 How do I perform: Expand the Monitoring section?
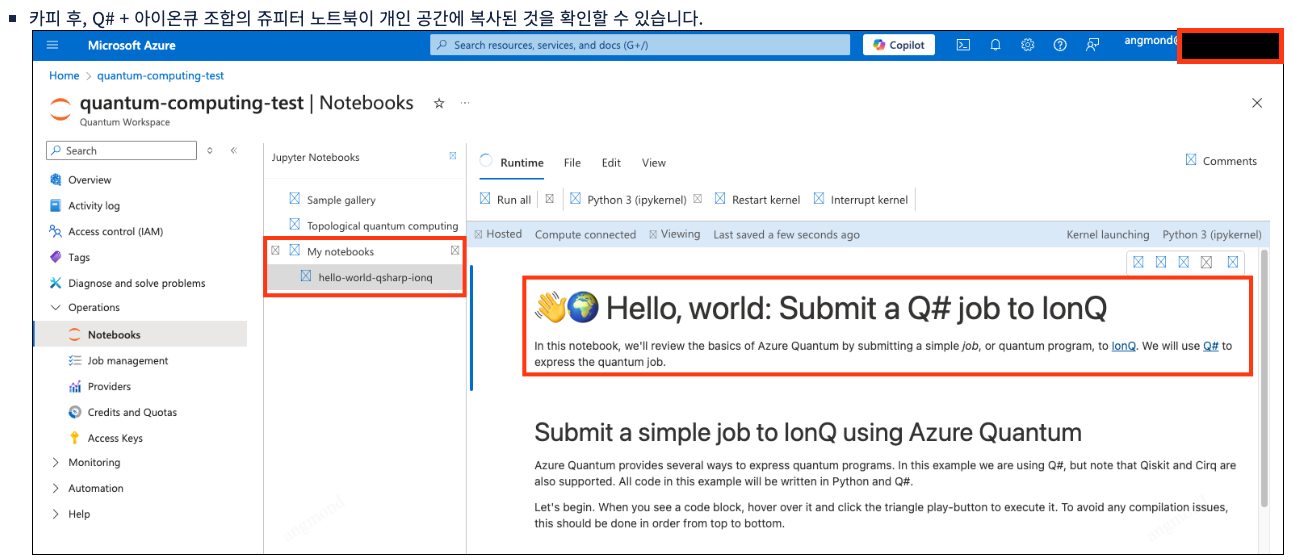click(x=55, y=463)
